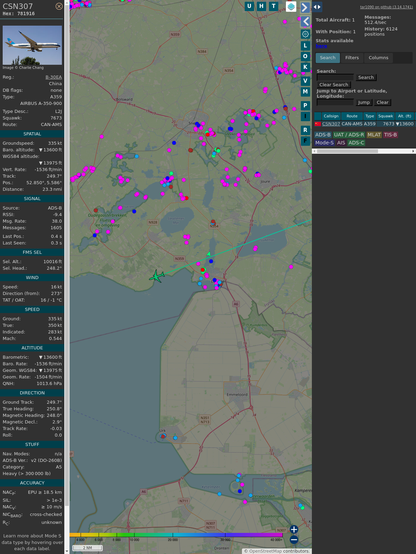Switch to the Columns tab

pos(378,58)
